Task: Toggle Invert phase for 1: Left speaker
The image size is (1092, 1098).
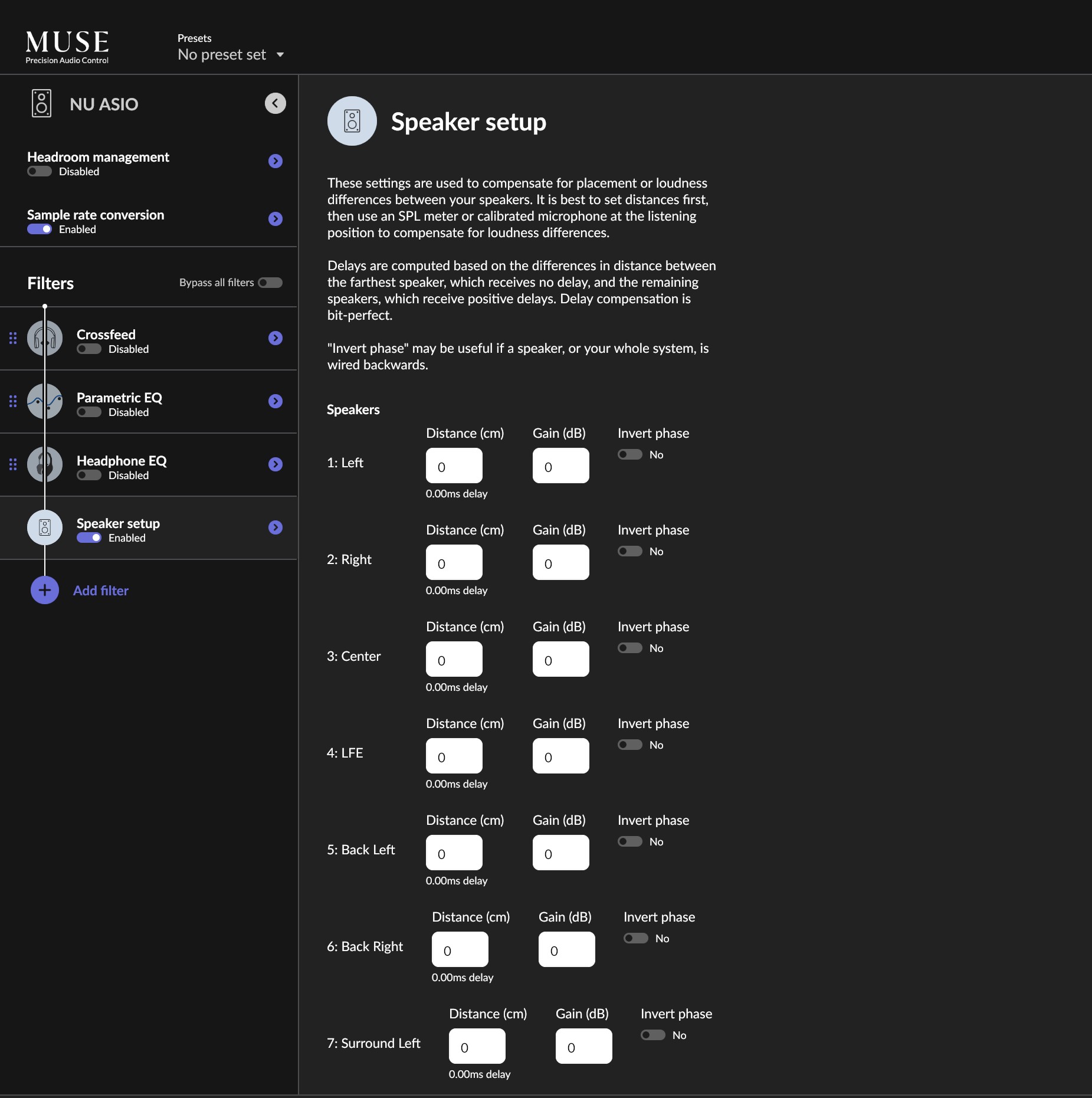Action: 630,454
